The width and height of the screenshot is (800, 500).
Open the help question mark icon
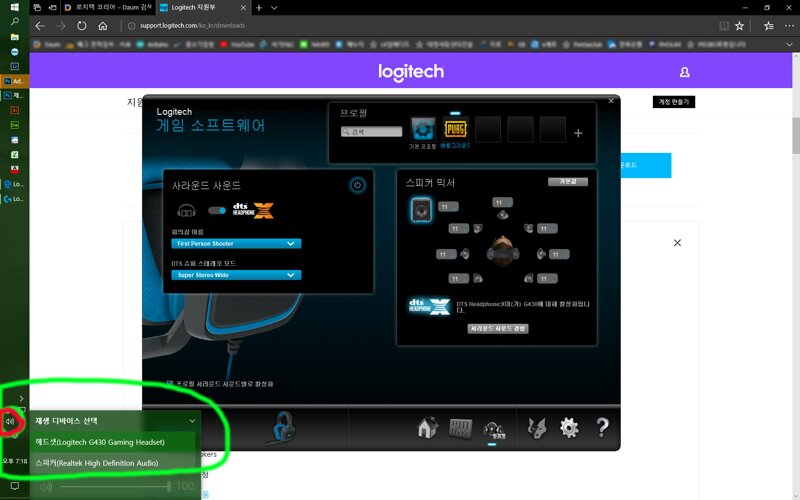(602, 428)
